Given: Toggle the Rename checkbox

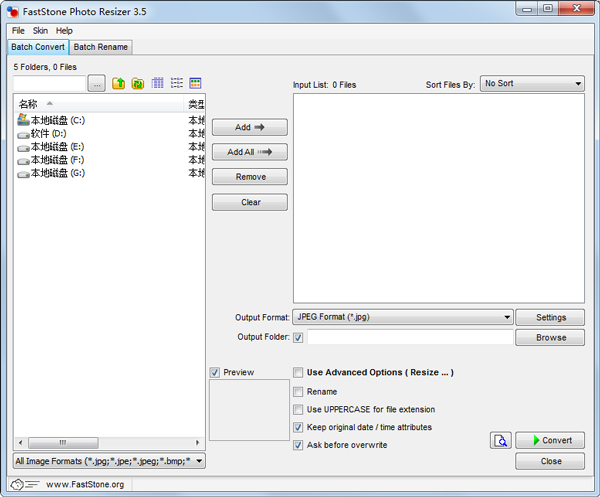Looking at the screenshot, I should [298, 392].
